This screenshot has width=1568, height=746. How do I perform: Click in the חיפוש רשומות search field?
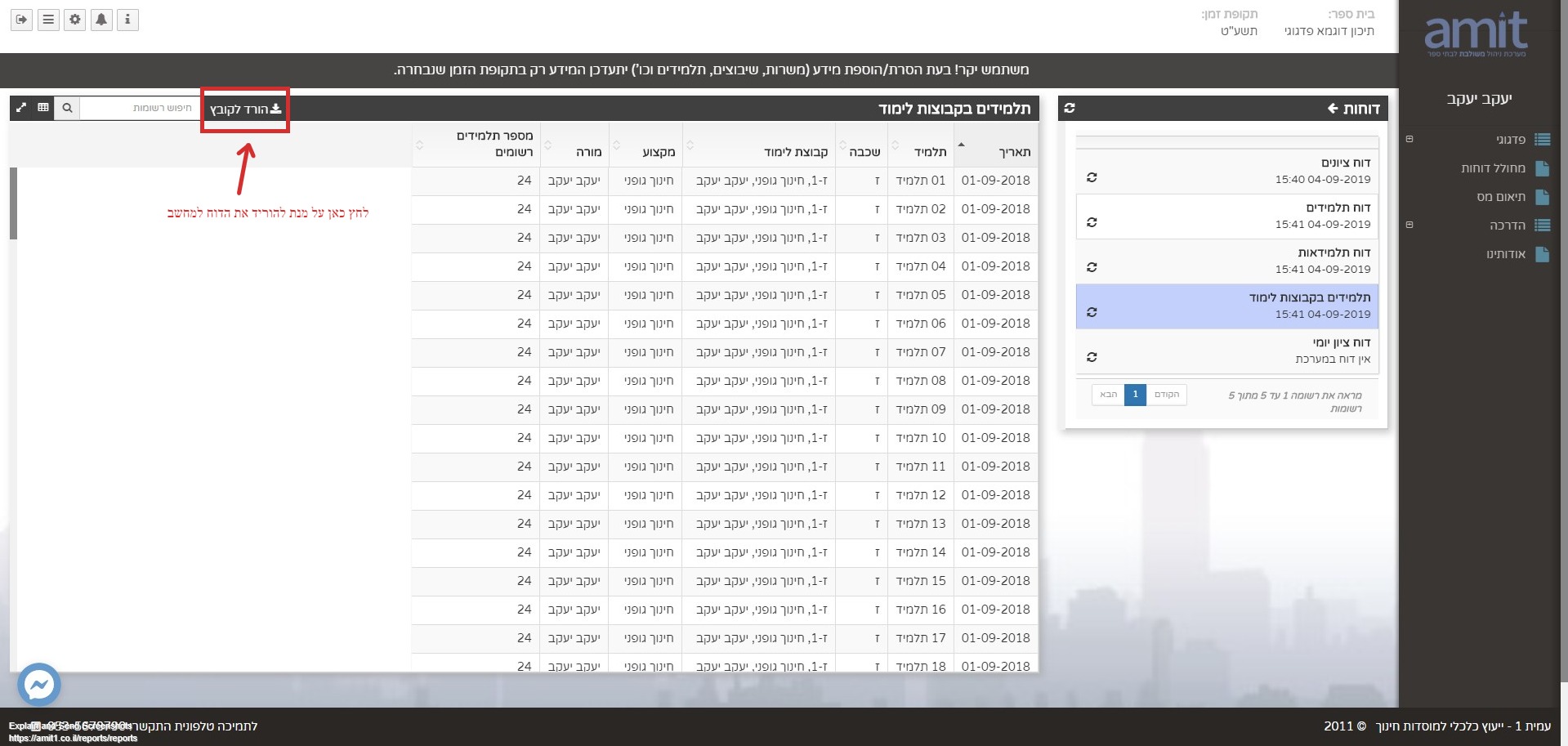(x=140, y=108)
